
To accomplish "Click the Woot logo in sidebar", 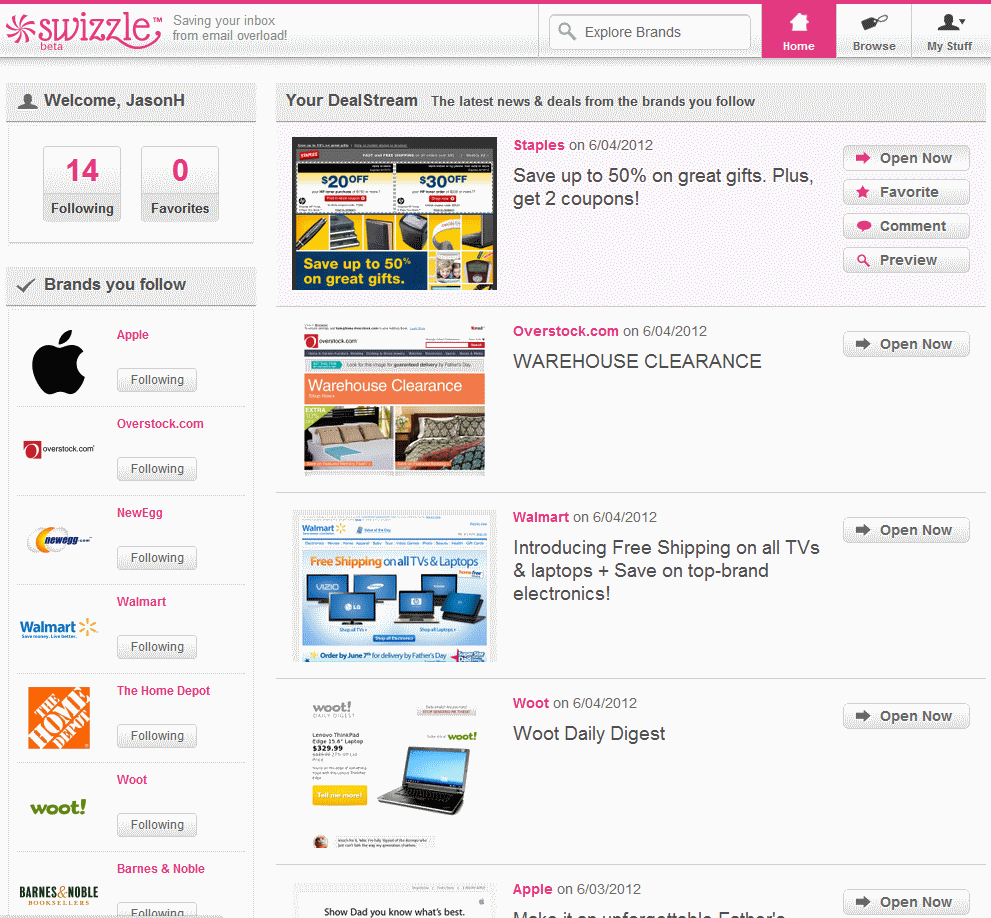I will pyautogui.click(x=58, y=807).
